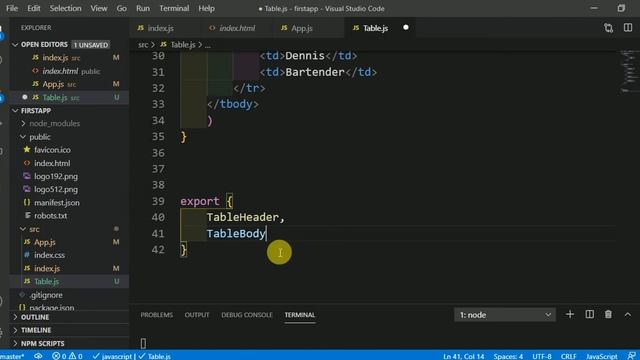Open the Help menu
This screenshot has height=360, width=640.
pyautogui.click(x=207, y=8)
